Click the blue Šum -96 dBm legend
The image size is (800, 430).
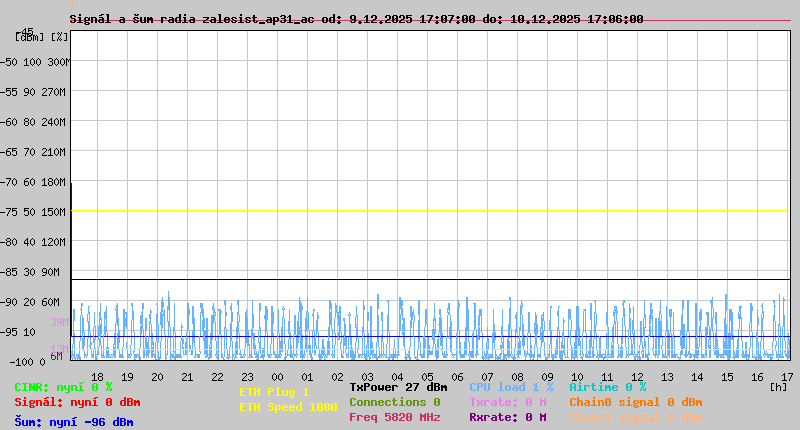point(73,422)
